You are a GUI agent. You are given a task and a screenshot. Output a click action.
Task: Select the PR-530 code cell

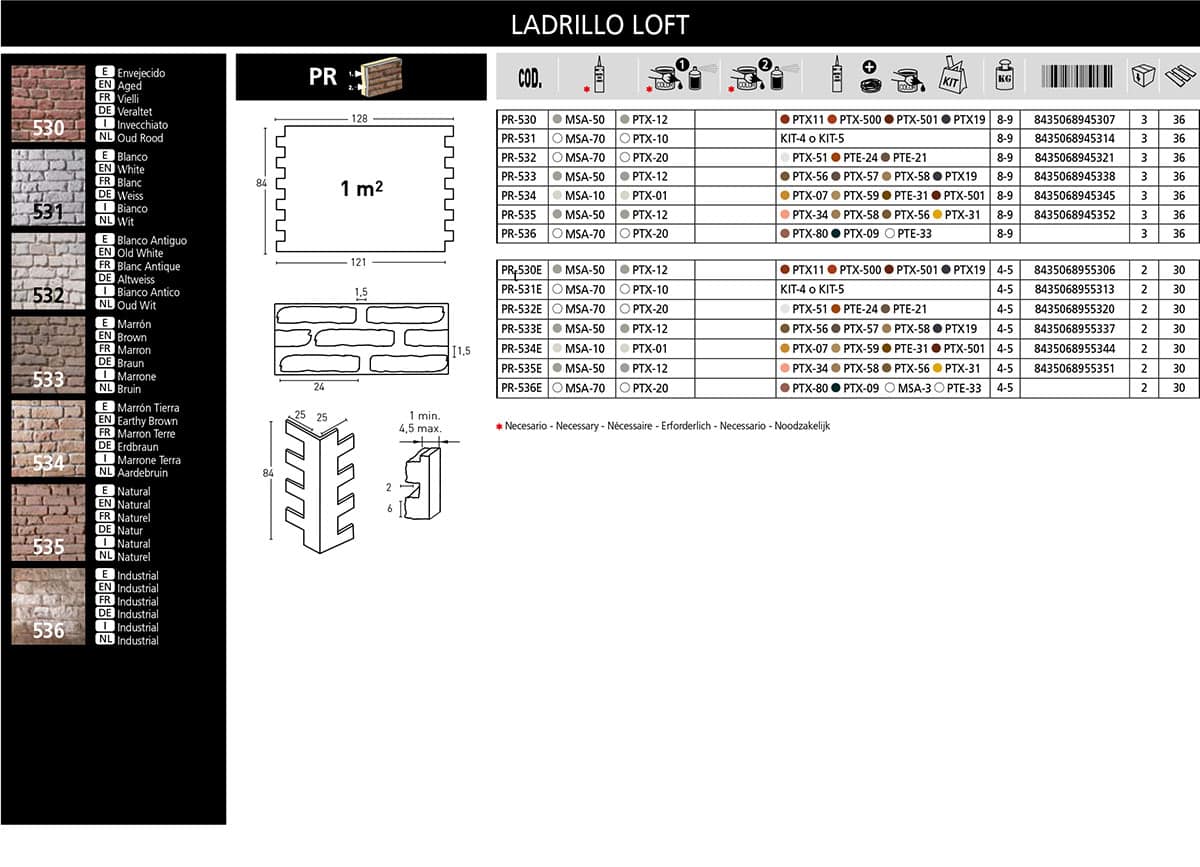click(x=521, y=119)
